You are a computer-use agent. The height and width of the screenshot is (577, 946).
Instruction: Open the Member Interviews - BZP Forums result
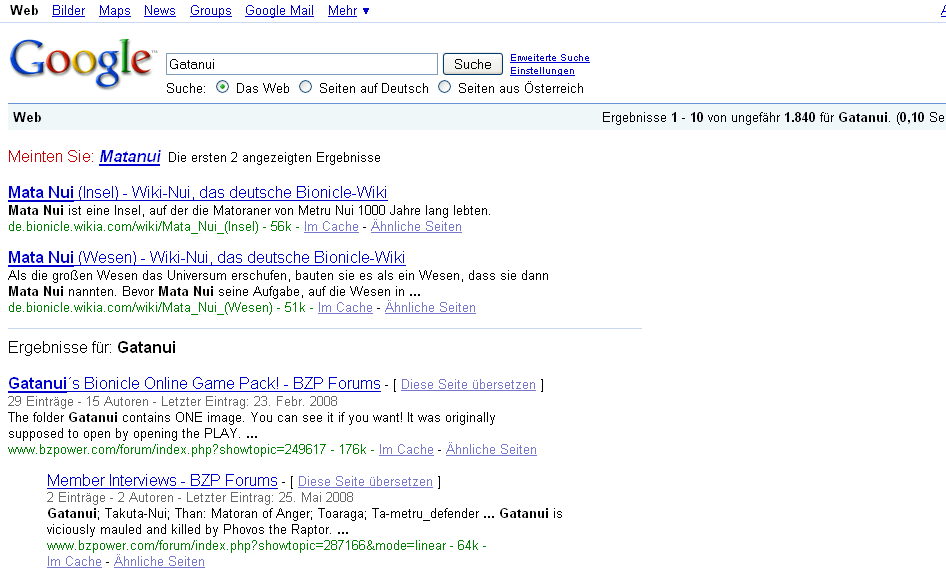click(162, 480)
